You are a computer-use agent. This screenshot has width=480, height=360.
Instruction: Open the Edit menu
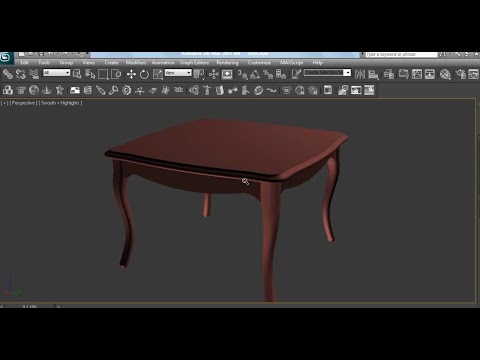(24, 63)
